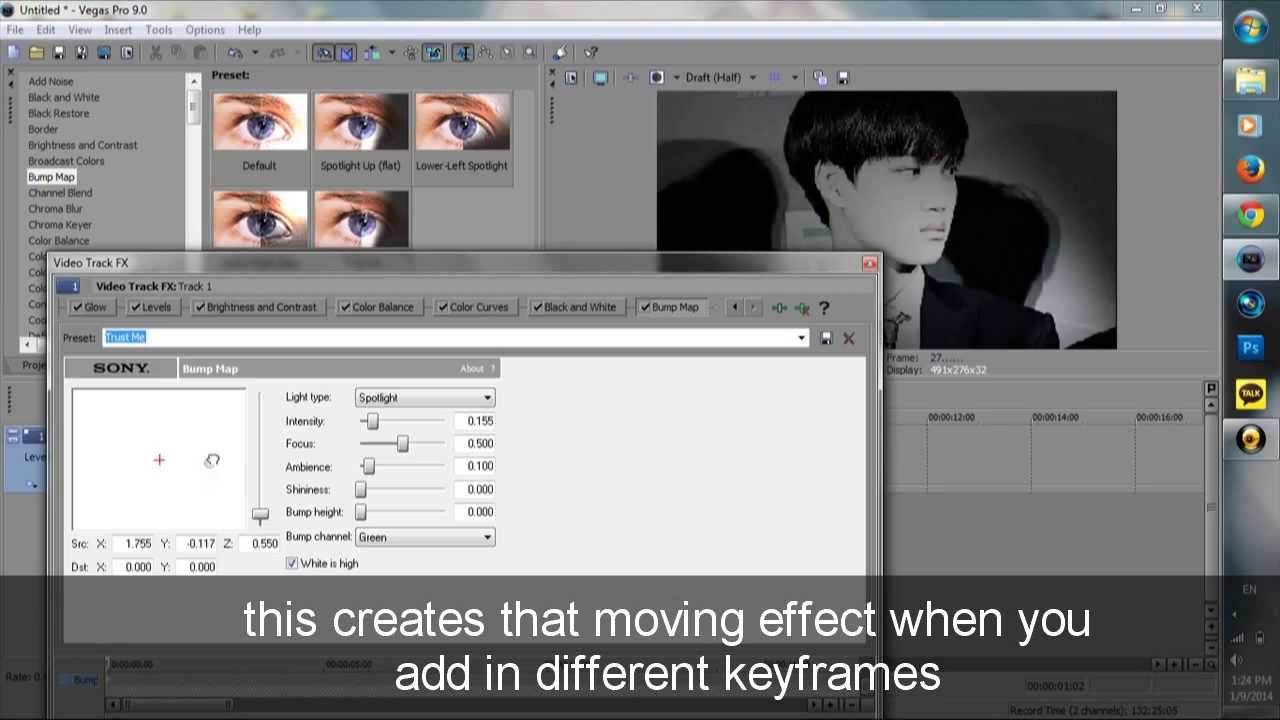Open the Tools menu
This screenshot has width=1280, height=720.
pos(159,30)
